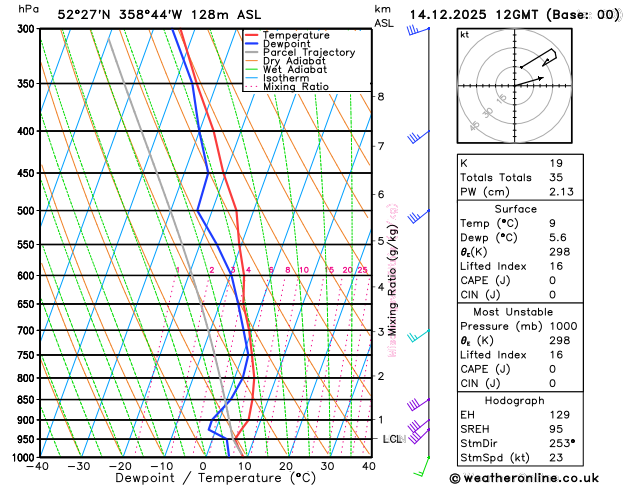Screen dimensions: 629x486
Task: Click the Surface Lifted Index row
Action: [520, 266]
